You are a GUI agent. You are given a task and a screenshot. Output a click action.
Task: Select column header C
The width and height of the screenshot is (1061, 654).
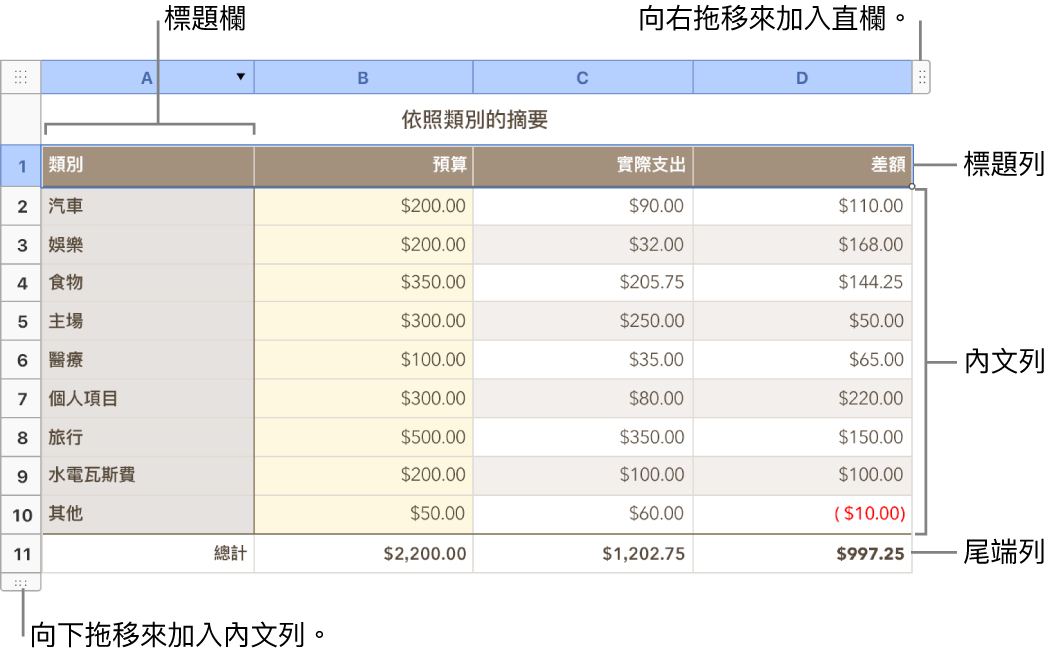(x=582, y=76)
